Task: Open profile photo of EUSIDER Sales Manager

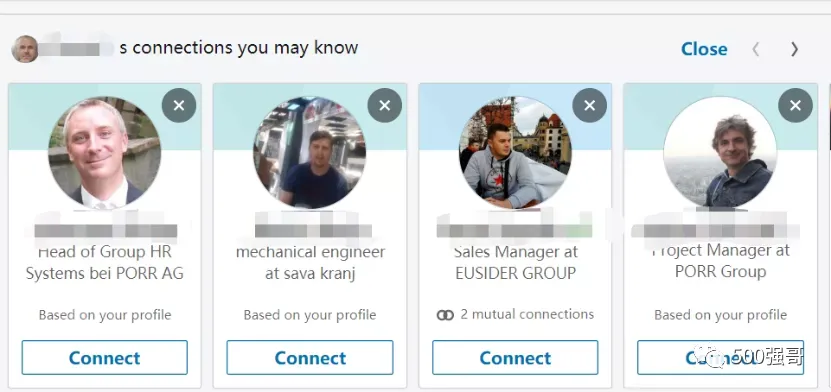Action: [515, 153]
